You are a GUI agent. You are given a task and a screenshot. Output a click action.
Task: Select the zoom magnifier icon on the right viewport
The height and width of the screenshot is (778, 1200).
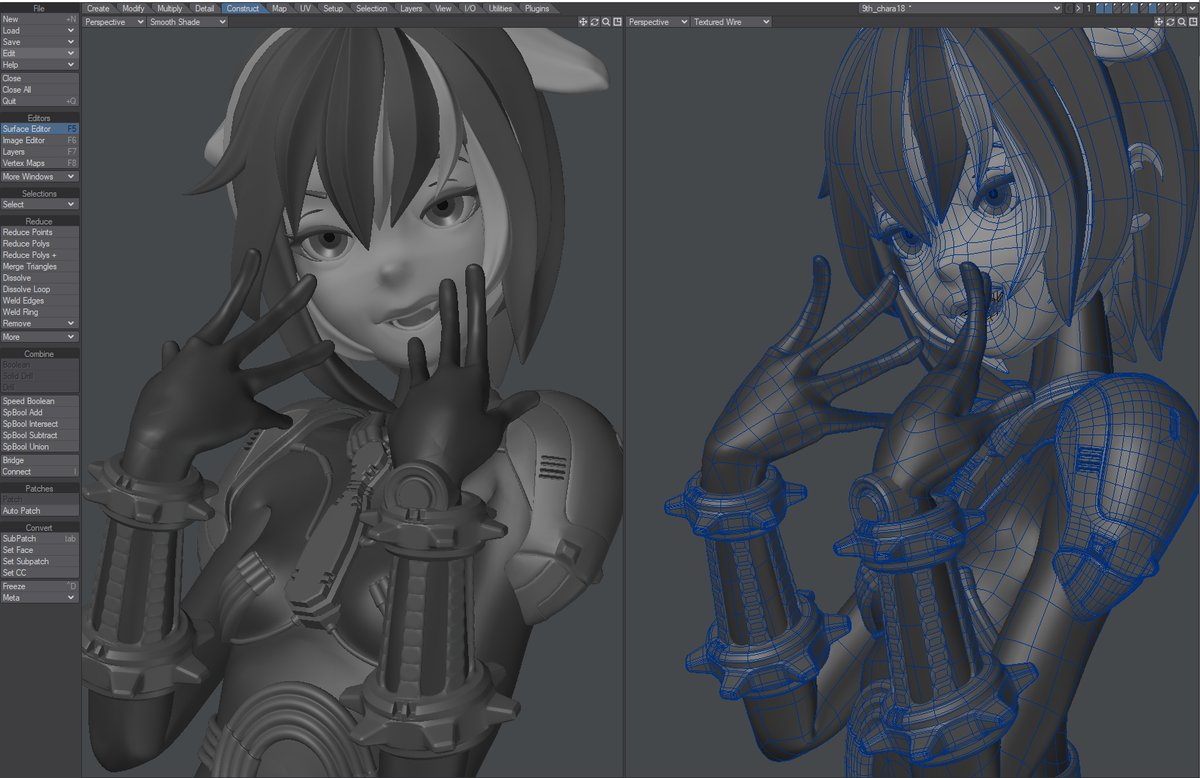pos(1182,22)
